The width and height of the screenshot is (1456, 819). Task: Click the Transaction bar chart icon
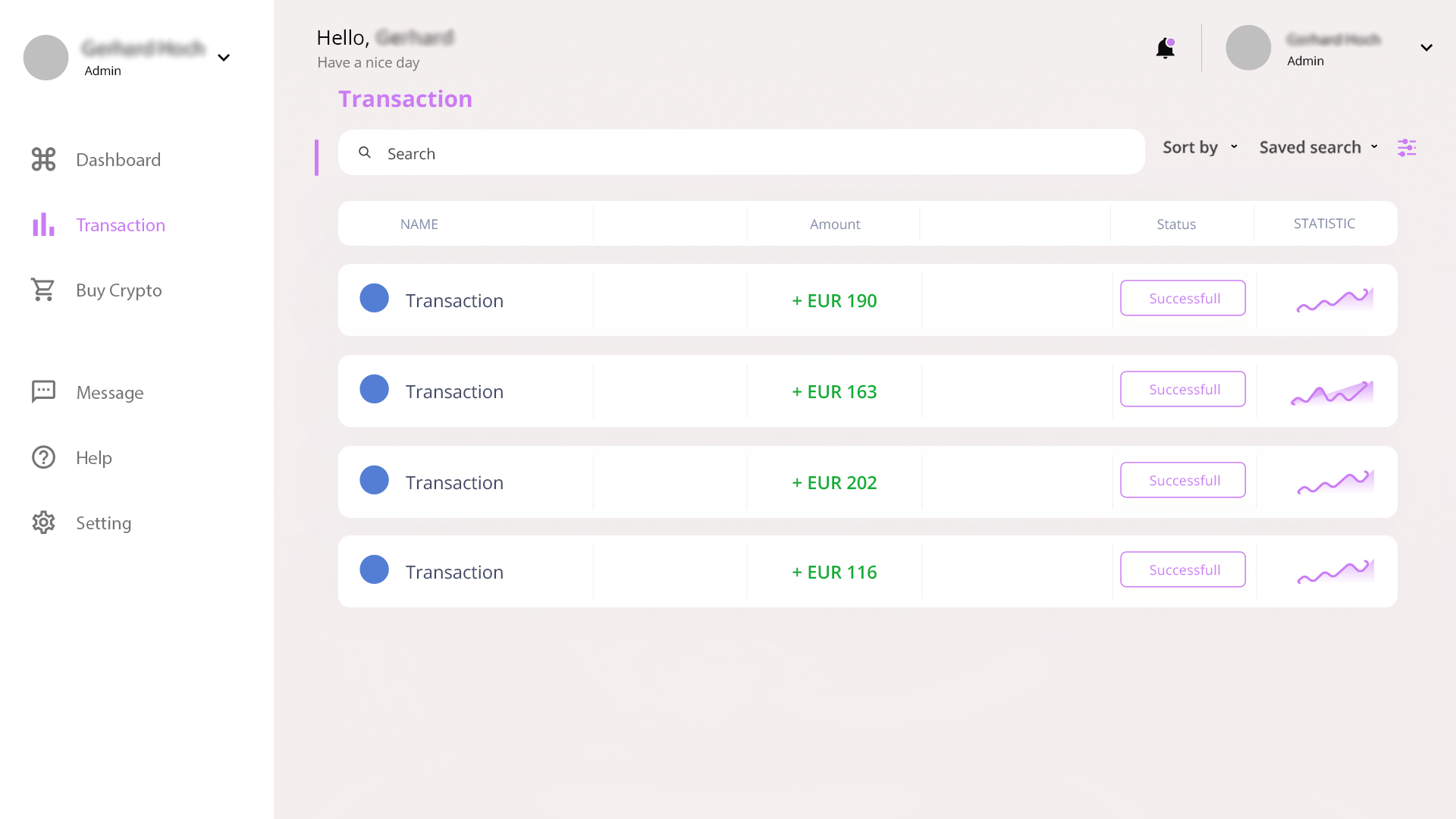coord(43,224)
